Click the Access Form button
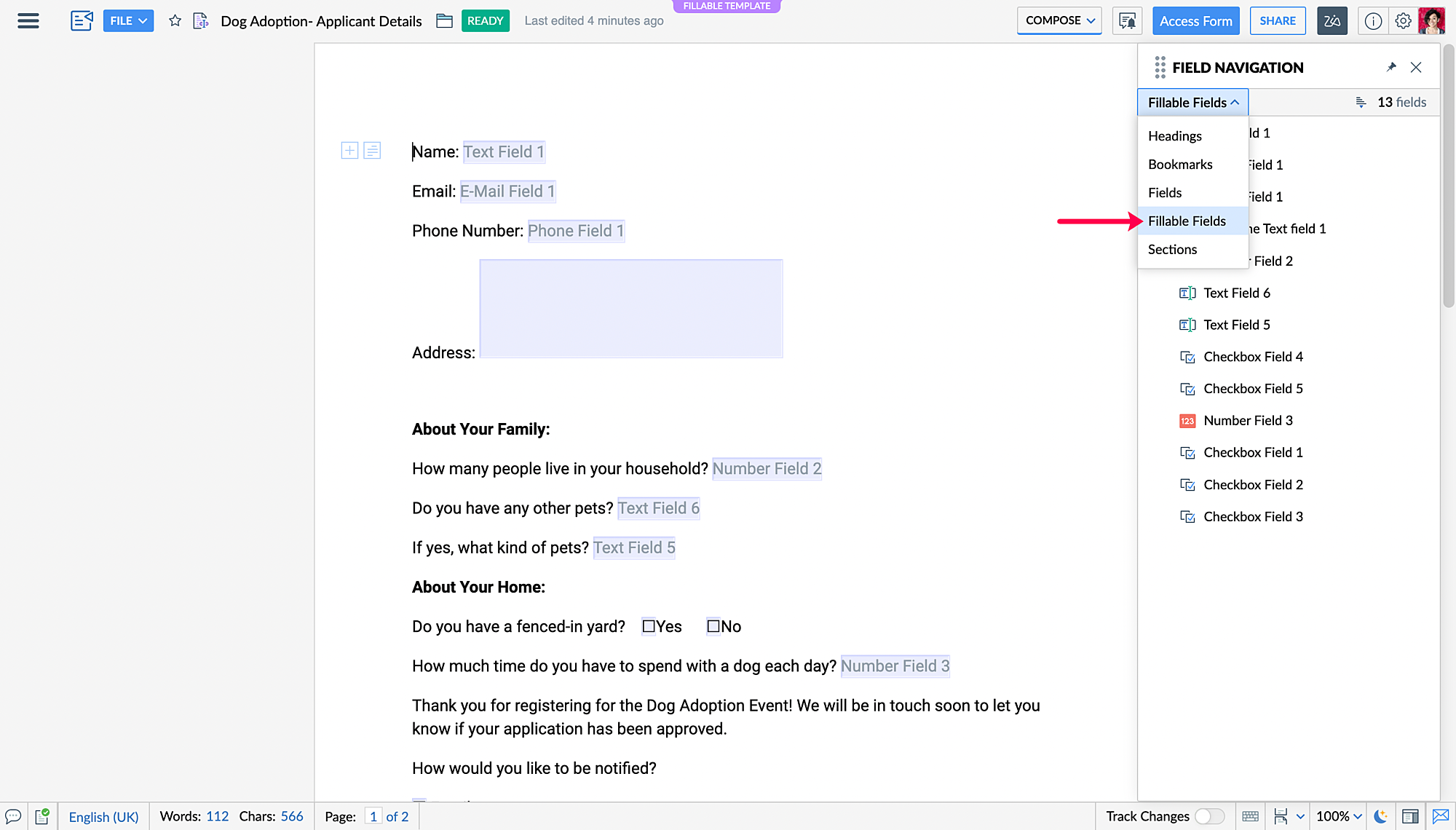This screenshot has width=1456, height=830. click(1195, 21)
